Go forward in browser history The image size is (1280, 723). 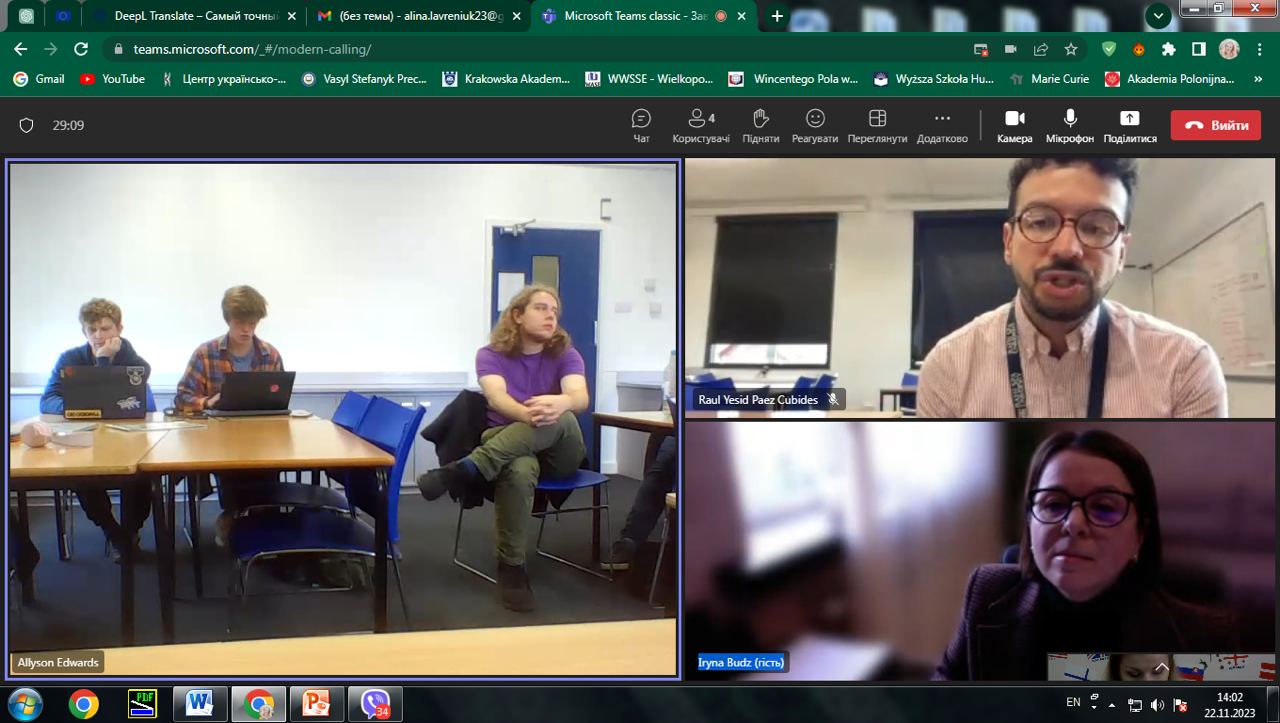(51, 49)
